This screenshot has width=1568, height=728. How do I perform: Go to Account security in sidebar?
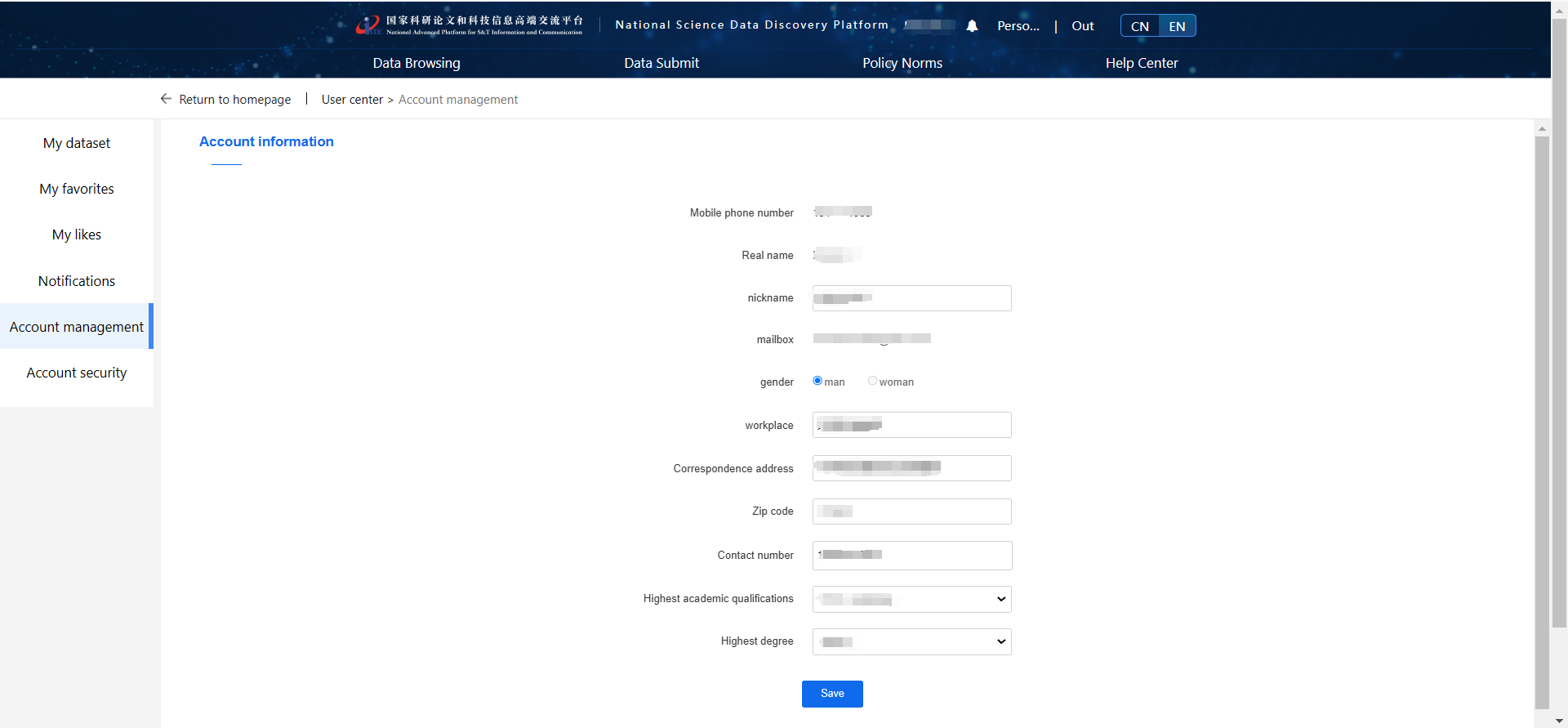click(77, 373)
